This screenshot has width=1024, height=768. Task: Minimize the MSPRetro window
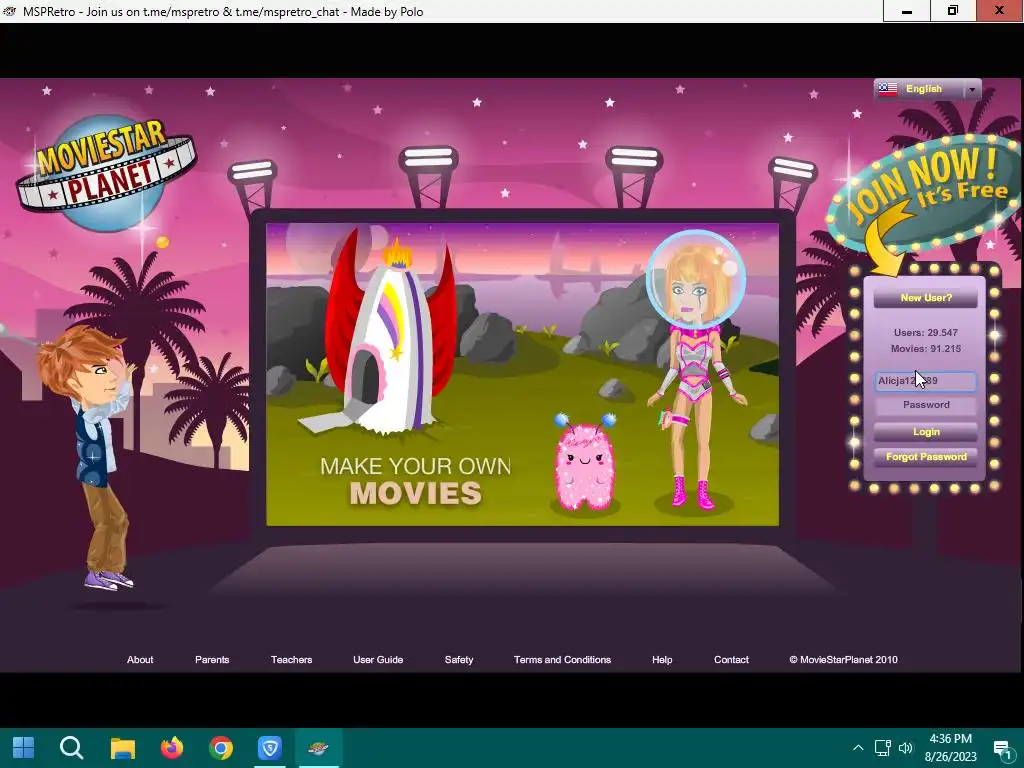[x=906, y=11]
